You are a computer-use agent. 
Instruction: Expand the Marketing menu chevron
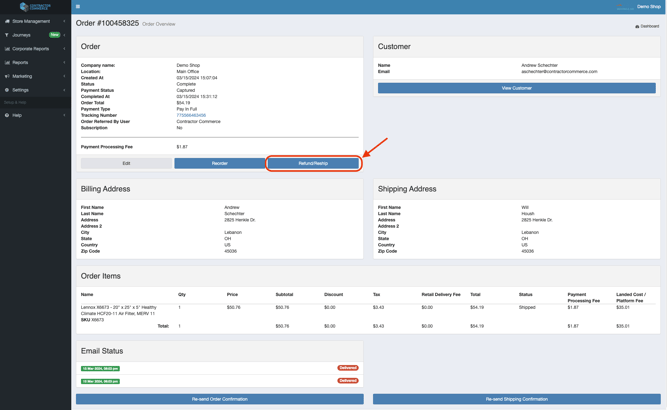coord(64,76)
